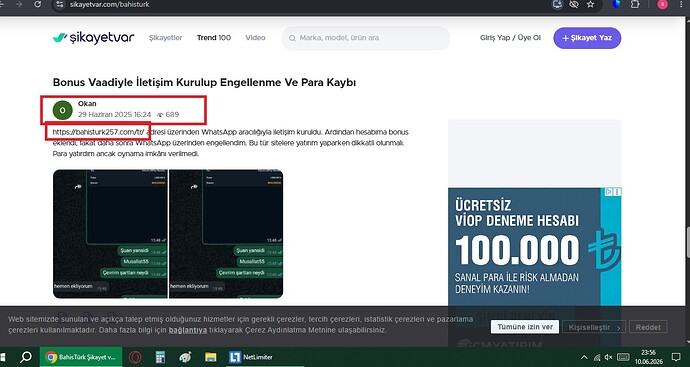This screenshot has width=690, height=367.
Task: Open the Paint icon on the taskbar
Action: pos(185,357)
